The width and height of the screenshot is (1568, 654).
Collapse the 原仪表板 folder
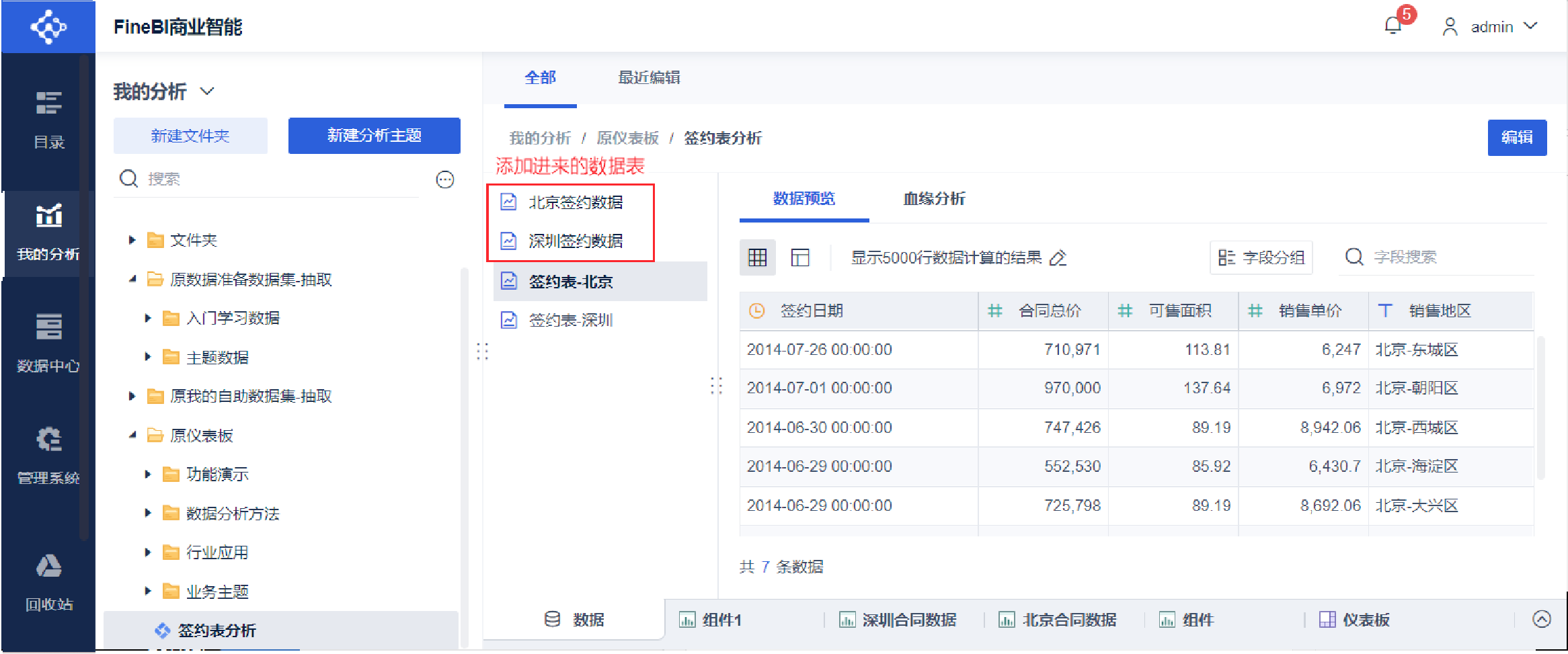(132, 435)
